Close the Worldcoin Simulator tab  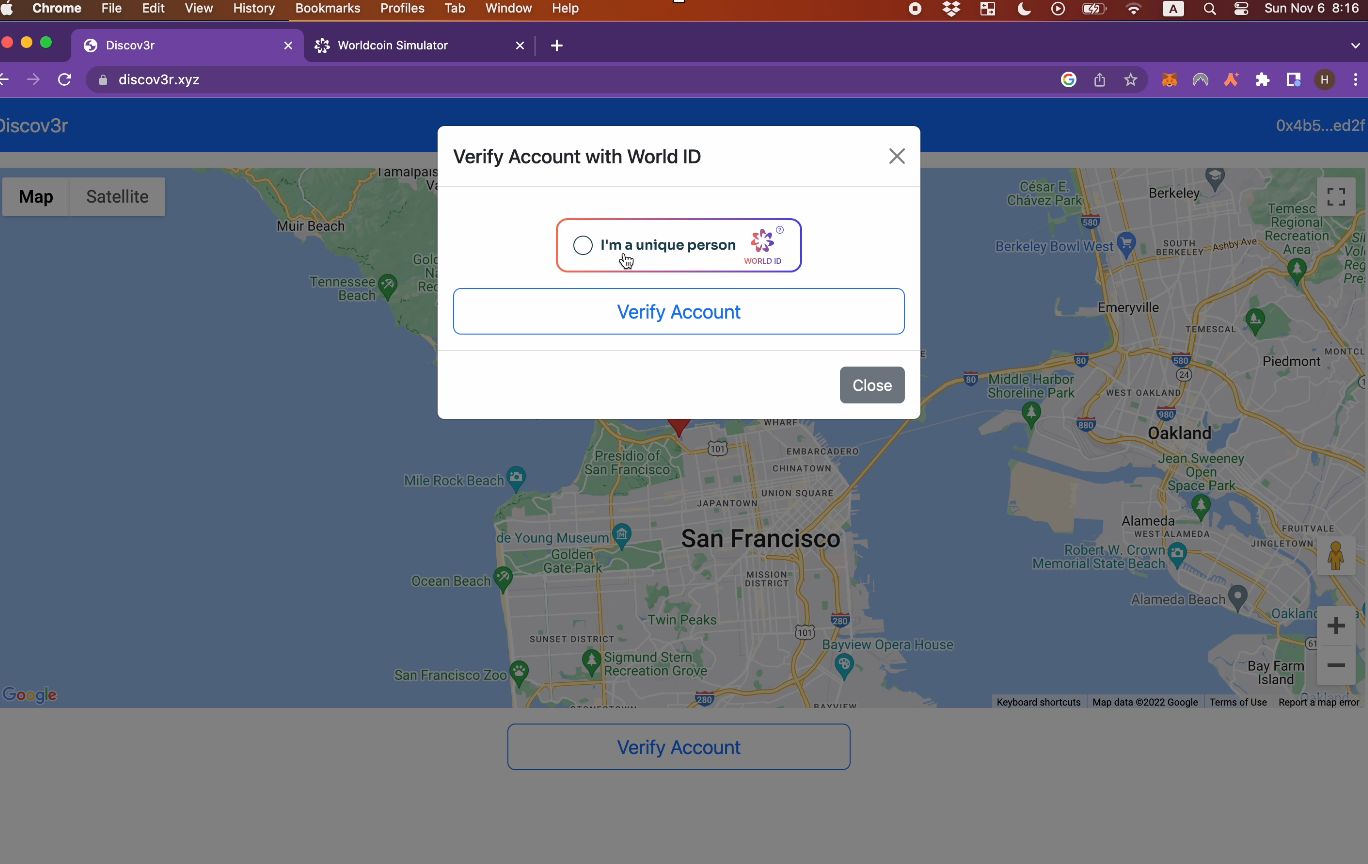(x=520, y=46)
